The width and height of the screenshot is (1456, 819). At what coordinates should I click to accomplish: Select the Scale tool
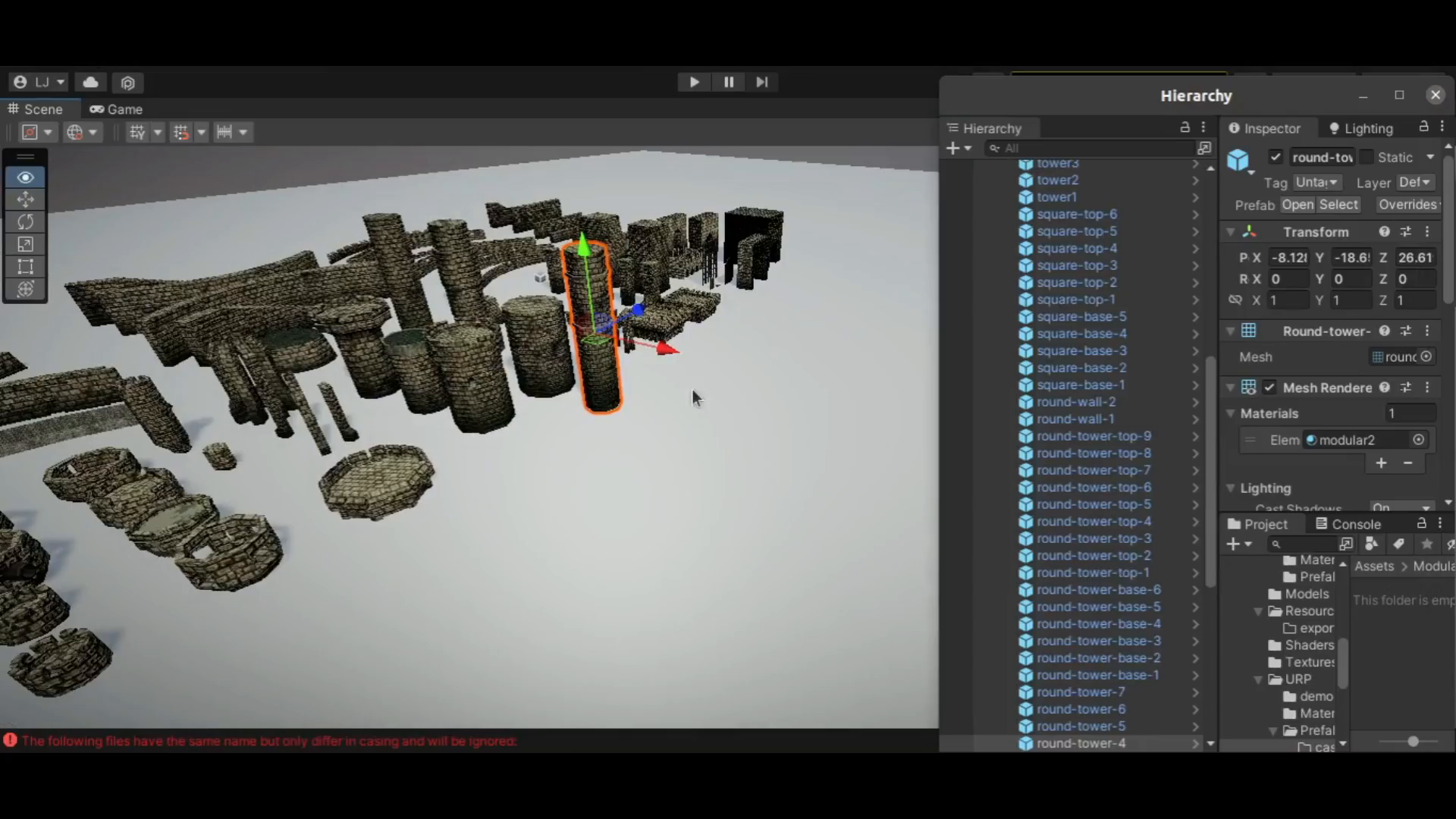click(x=25, y=244)
